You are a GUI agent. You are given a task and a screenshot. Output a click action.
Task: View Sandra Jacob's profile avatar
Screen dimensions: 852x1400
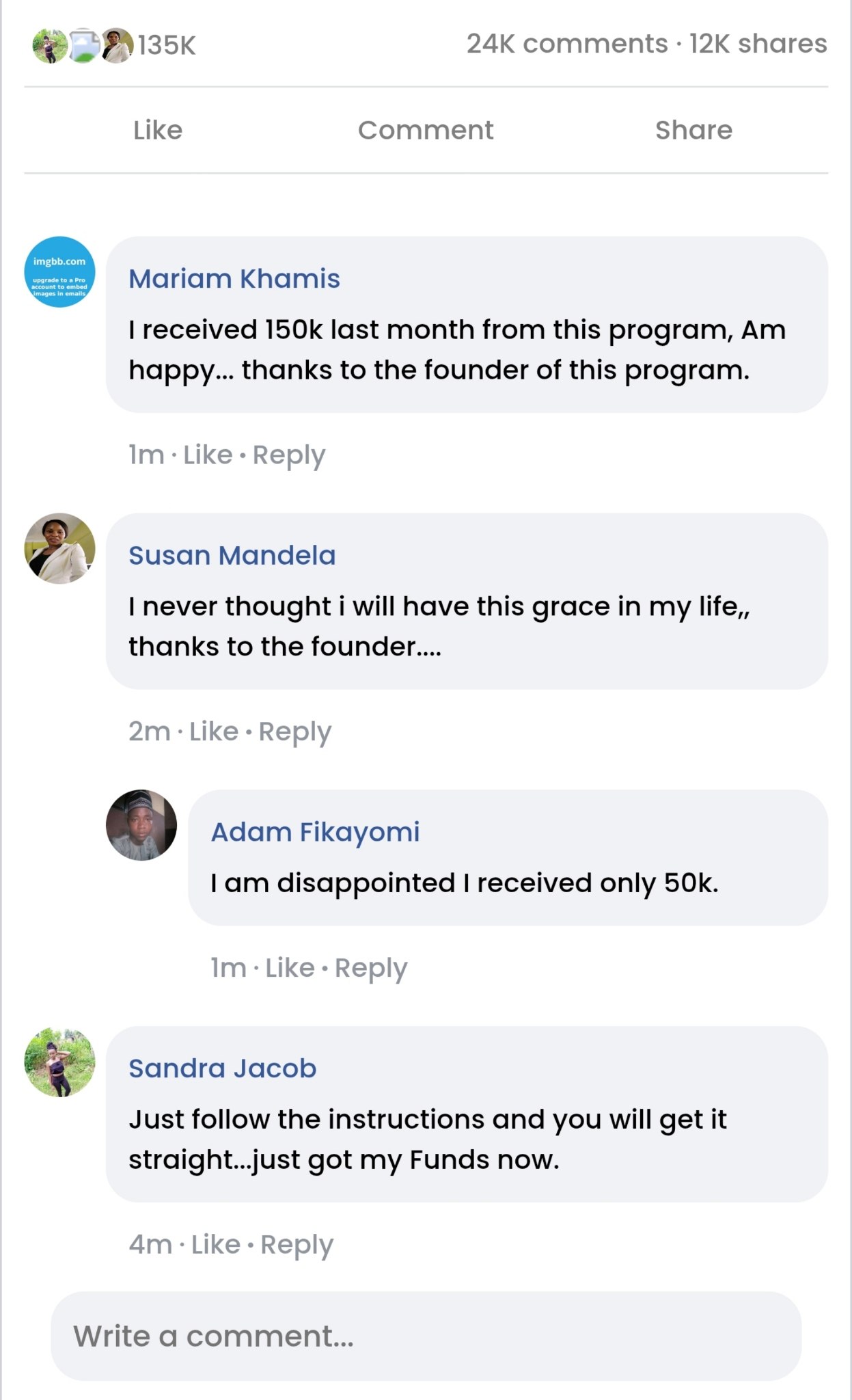tap(59, 1062)
